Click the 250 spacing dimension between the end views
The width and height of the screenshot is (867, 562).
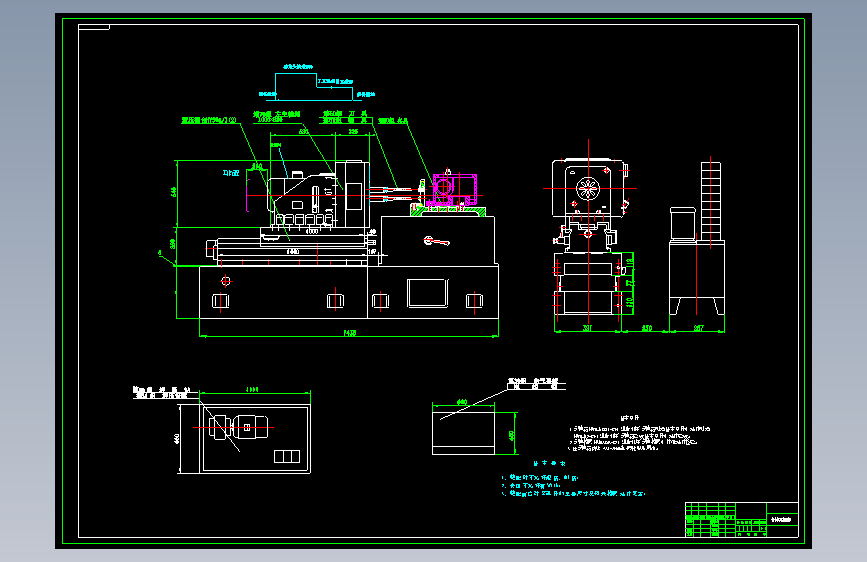pyautogui.click(x=646, y=328)
